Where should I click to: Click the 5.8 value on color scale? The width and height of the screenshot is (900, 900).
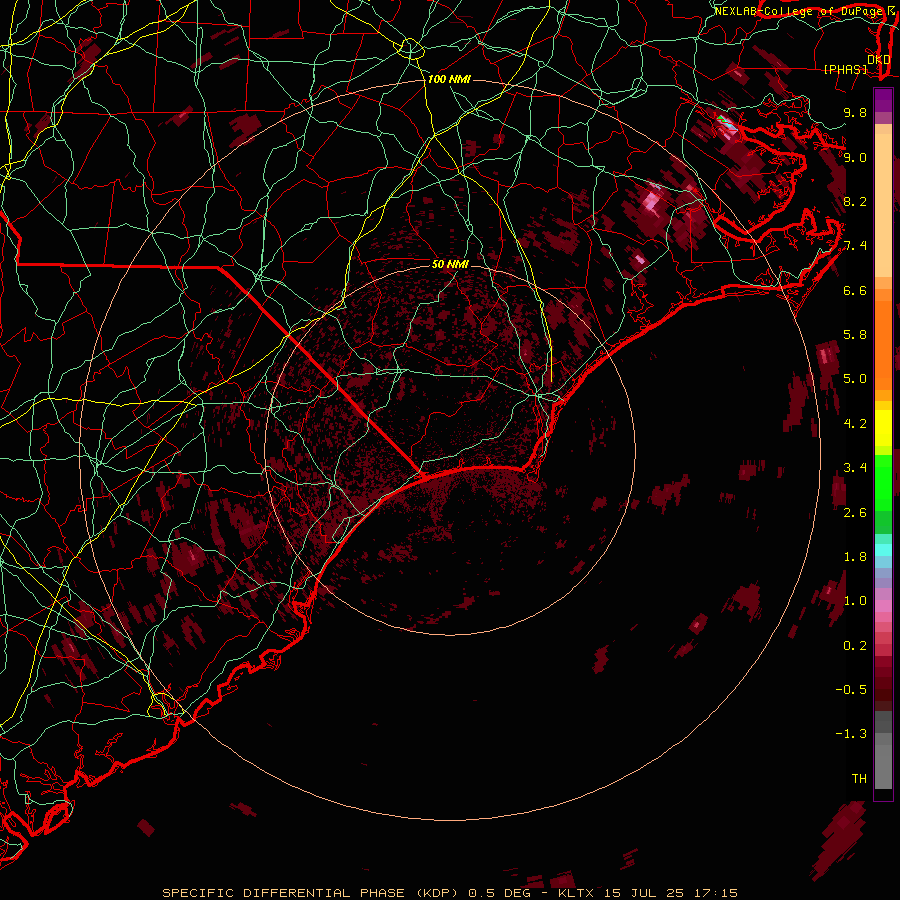click(x=855, y=335)
